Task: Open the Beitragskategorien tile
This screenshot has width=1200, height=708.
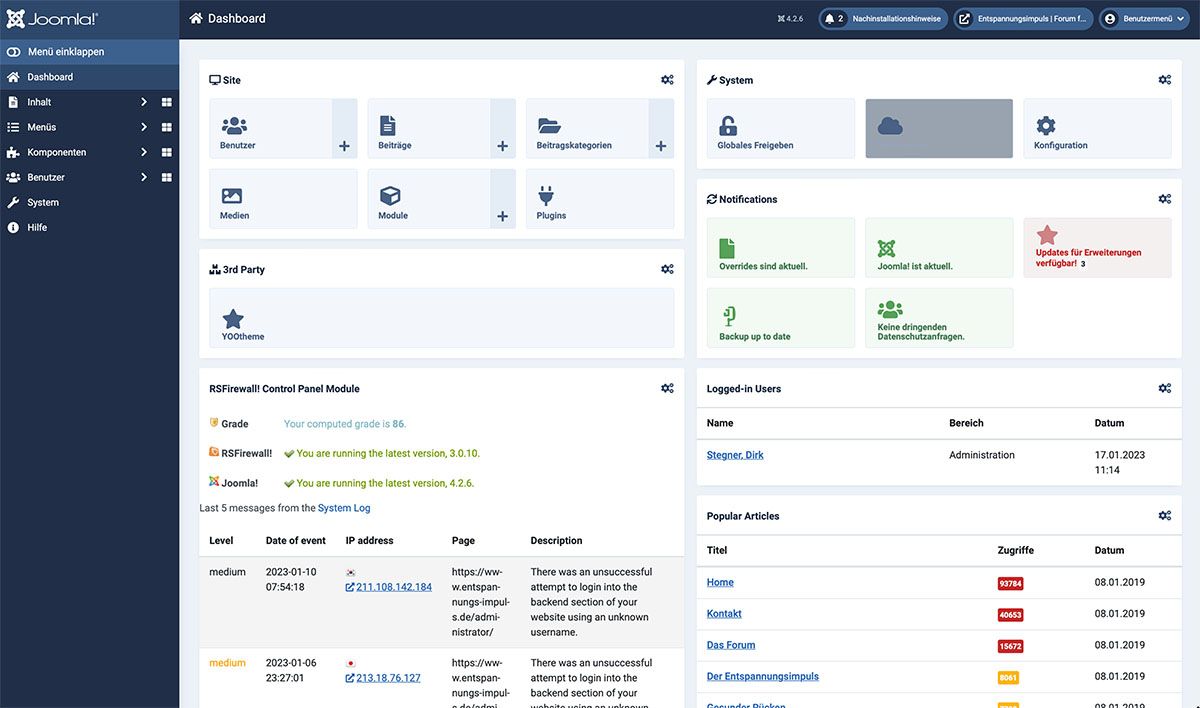Action: [587, 128]
